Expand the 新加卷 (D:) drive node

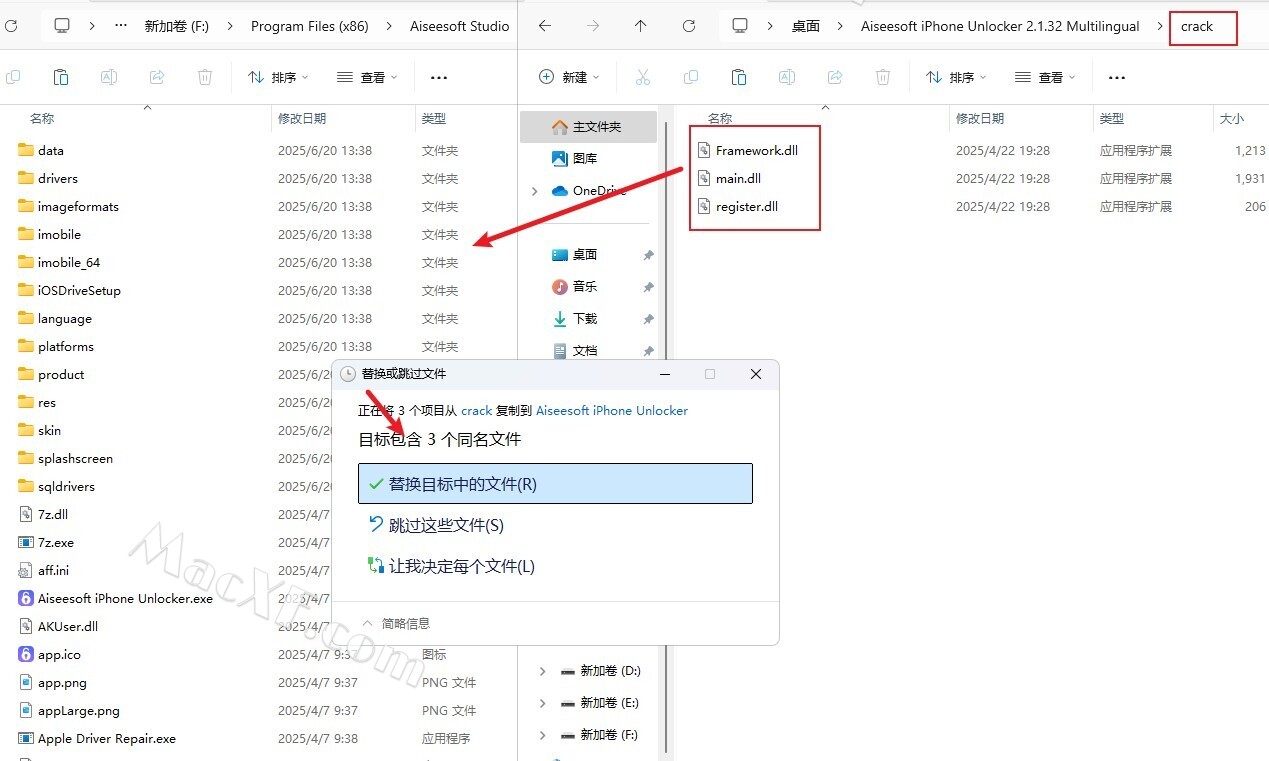tap(543, 671)
